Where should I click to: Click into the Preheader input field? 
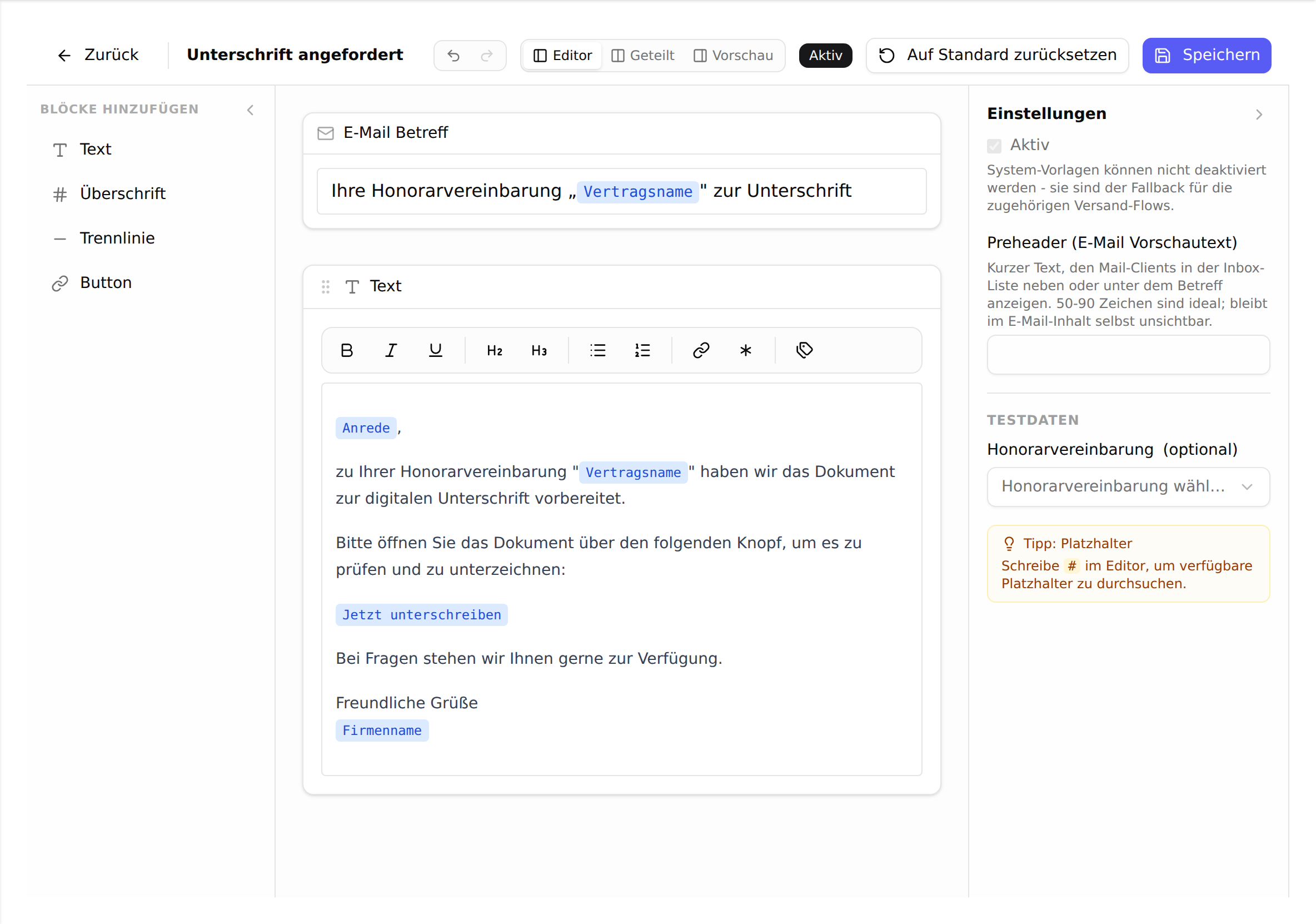[1128, 355]
